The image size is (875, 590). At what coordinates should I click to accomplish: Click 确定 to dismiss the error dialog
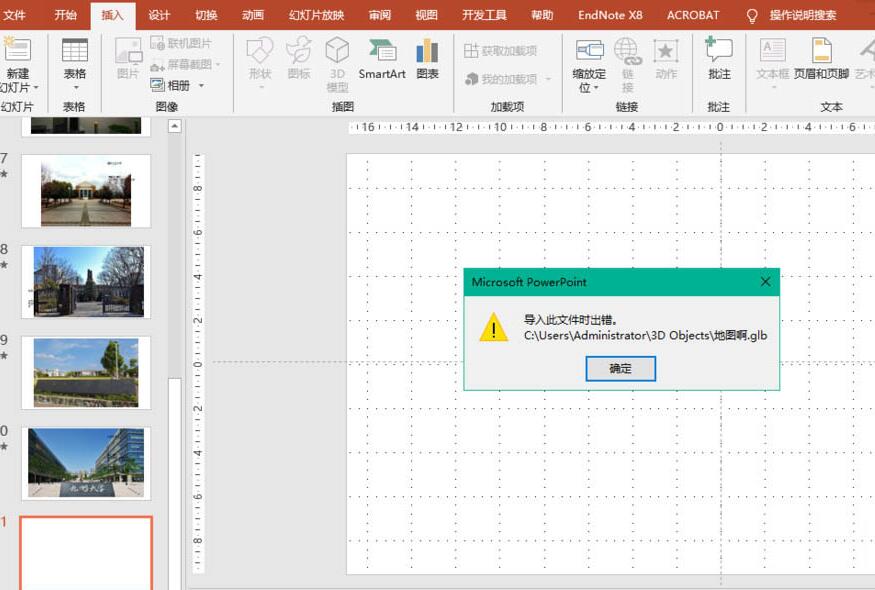tap(620, 368)
